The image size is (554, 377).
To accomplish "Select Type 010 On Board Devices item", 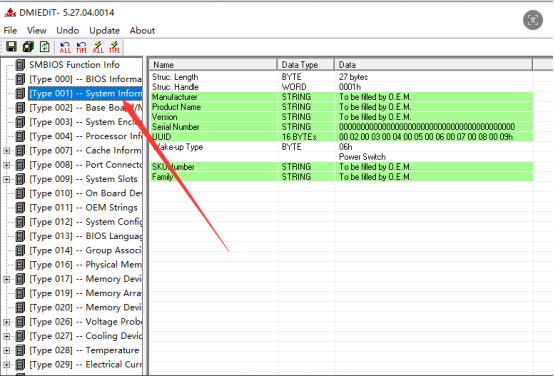I will tap(85, 193).
